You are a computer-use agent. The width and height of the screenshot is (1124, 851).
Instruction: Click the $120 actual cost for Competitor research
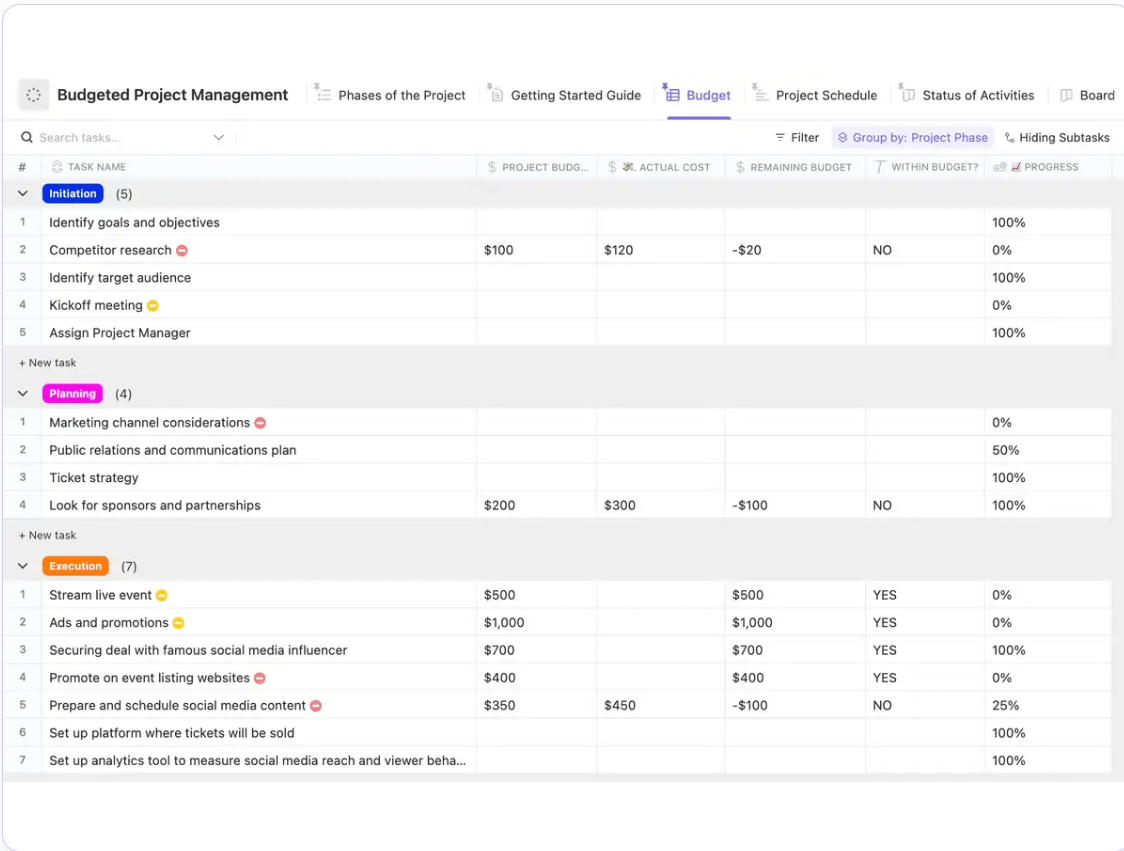click(619, 250)
